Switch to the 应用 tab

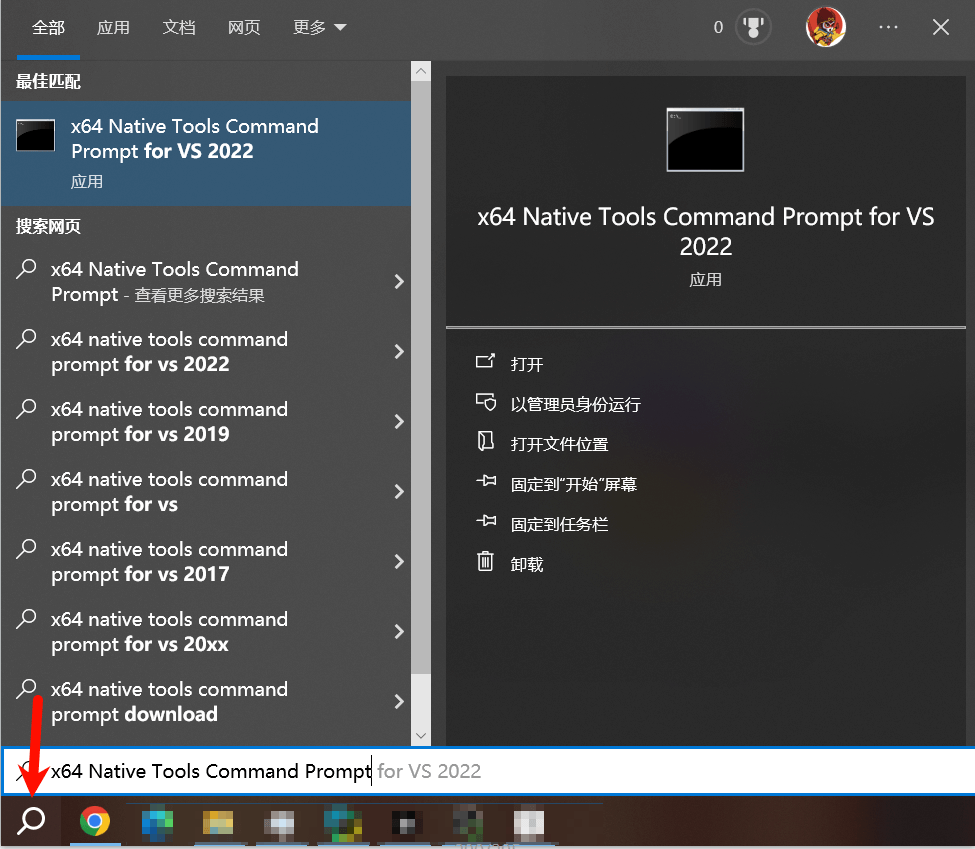(x=113, y=27)
